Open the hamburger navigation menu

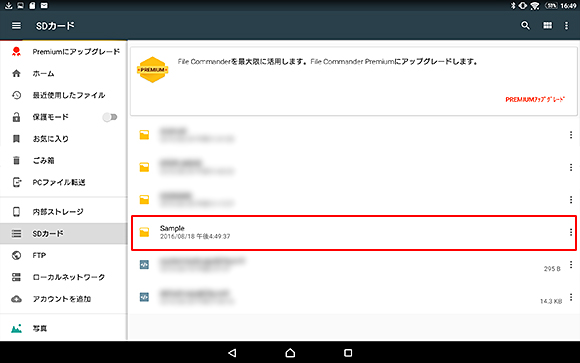(x=16, y=26)
